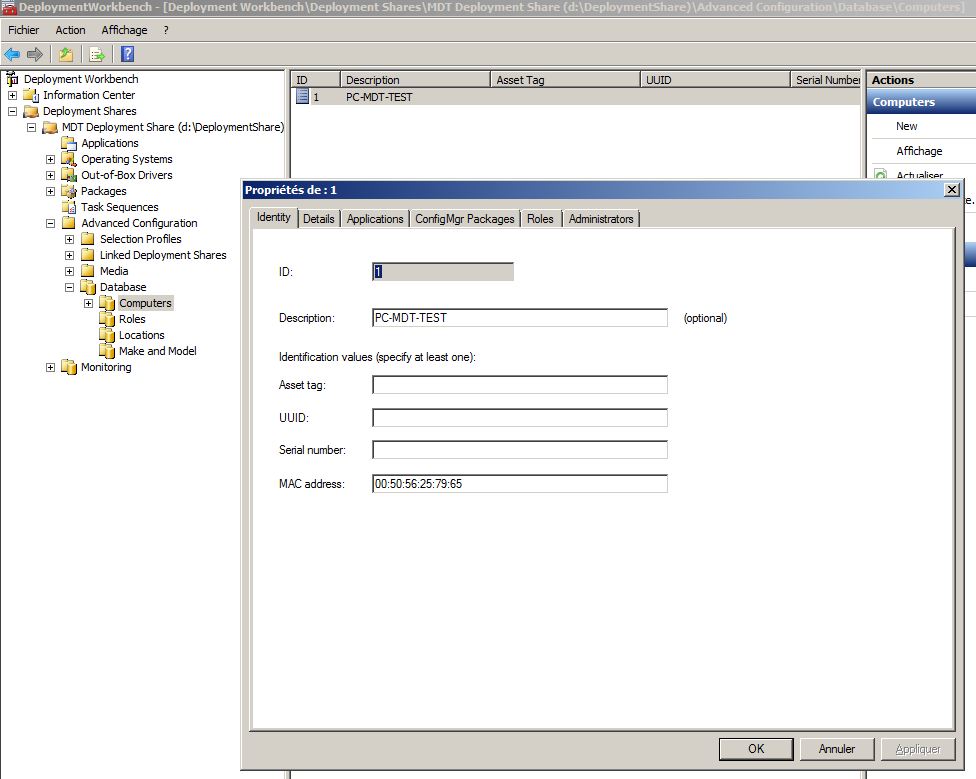Expand the Selection Profiles node
The image size is (976, 779).
[x=69, y=239]
